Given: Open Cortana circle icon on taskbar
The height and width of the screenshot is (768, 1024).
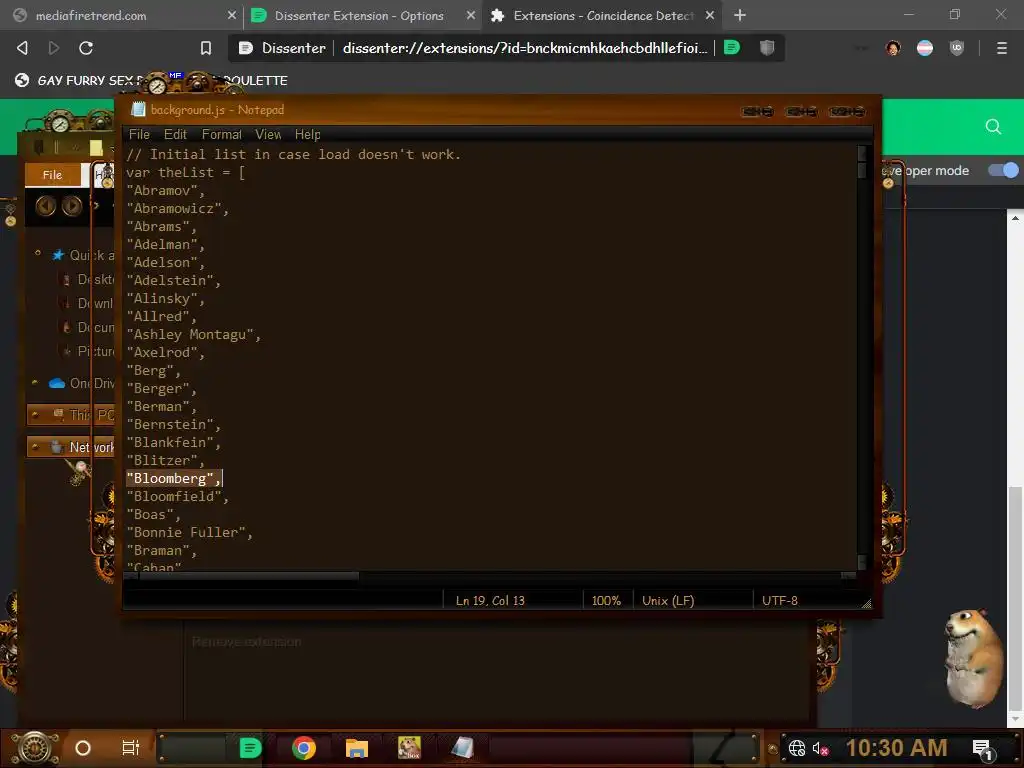Looking at the screenshot, I should click(83, 748).
